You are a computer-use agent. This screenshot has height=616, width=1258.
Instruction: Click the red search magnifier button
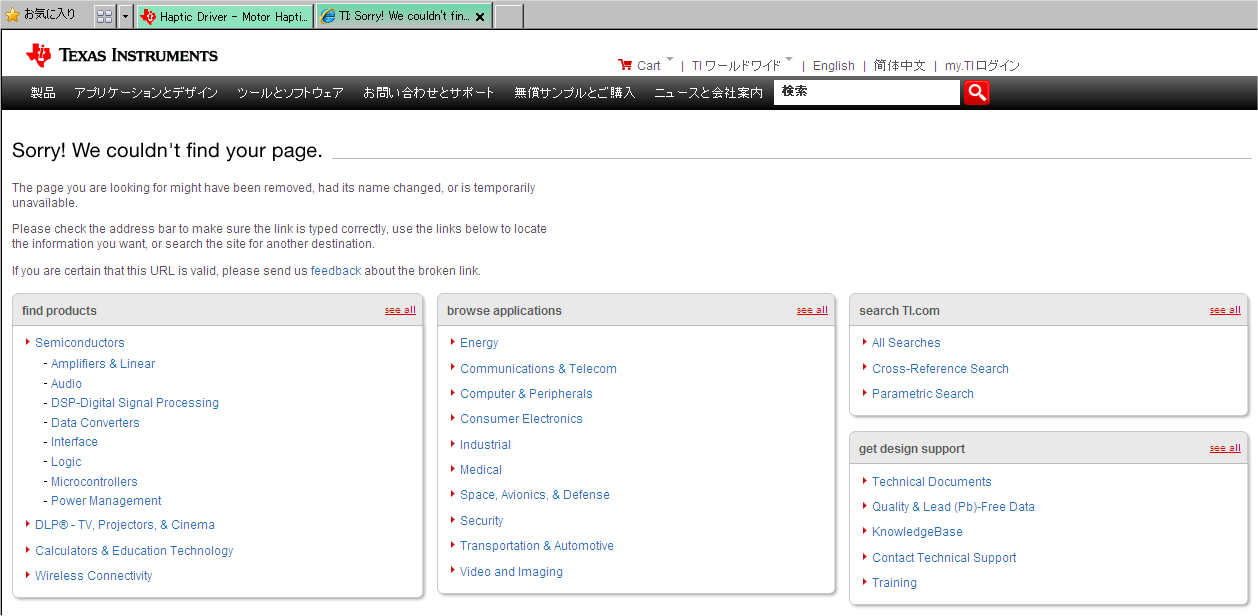[x=976, y=92]
